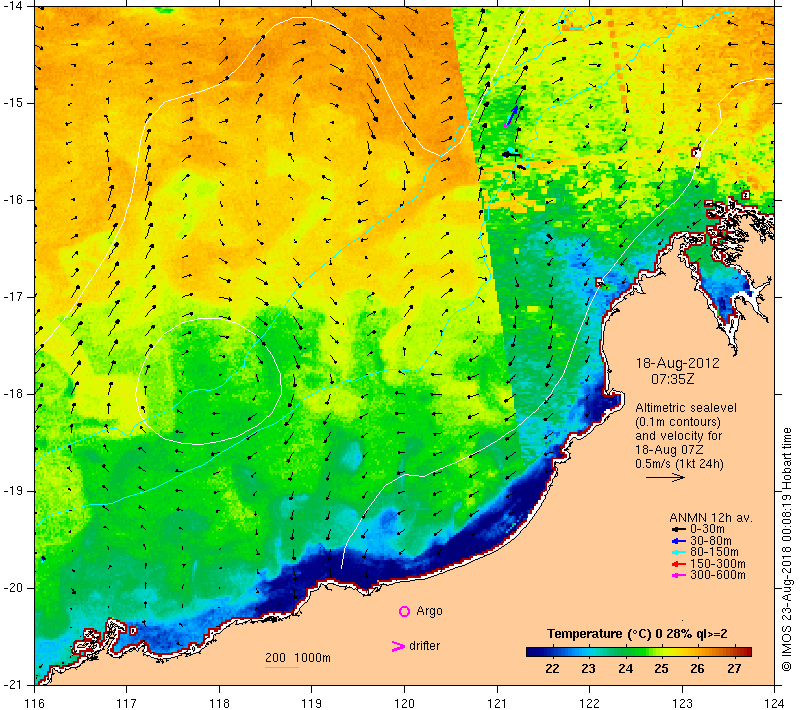Click the '80-150m' depth label
Screen dimensions: 800x710
(x=714, y=552)
